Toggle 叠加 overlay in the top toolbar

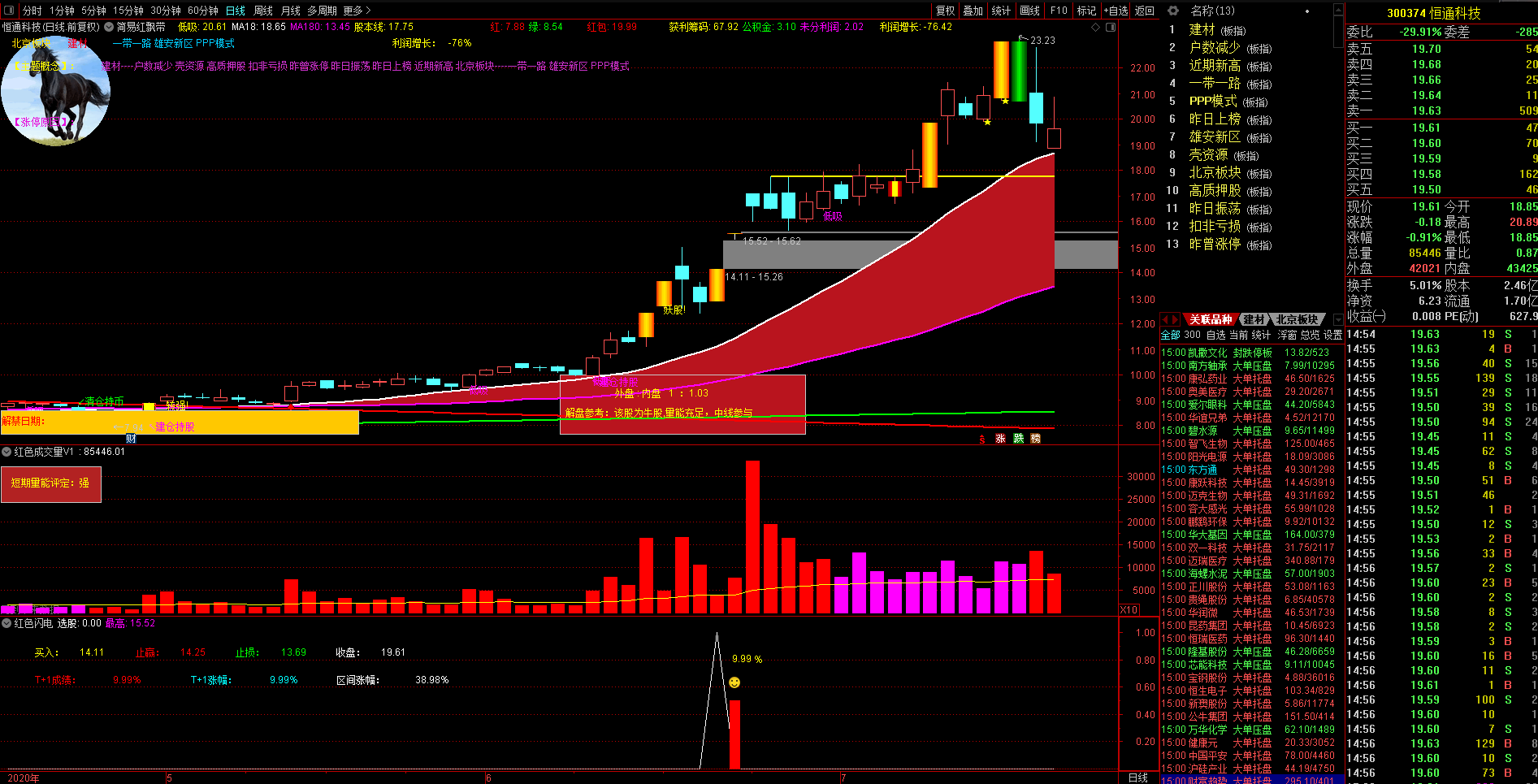[973, 11]
